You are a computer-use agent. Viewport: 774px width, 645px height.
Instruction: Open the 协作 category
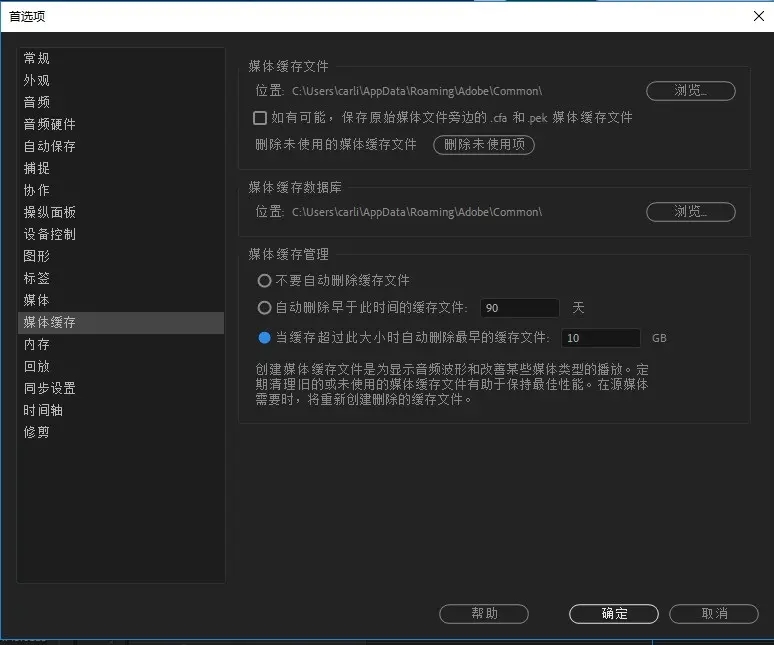[x=120, y=190]
